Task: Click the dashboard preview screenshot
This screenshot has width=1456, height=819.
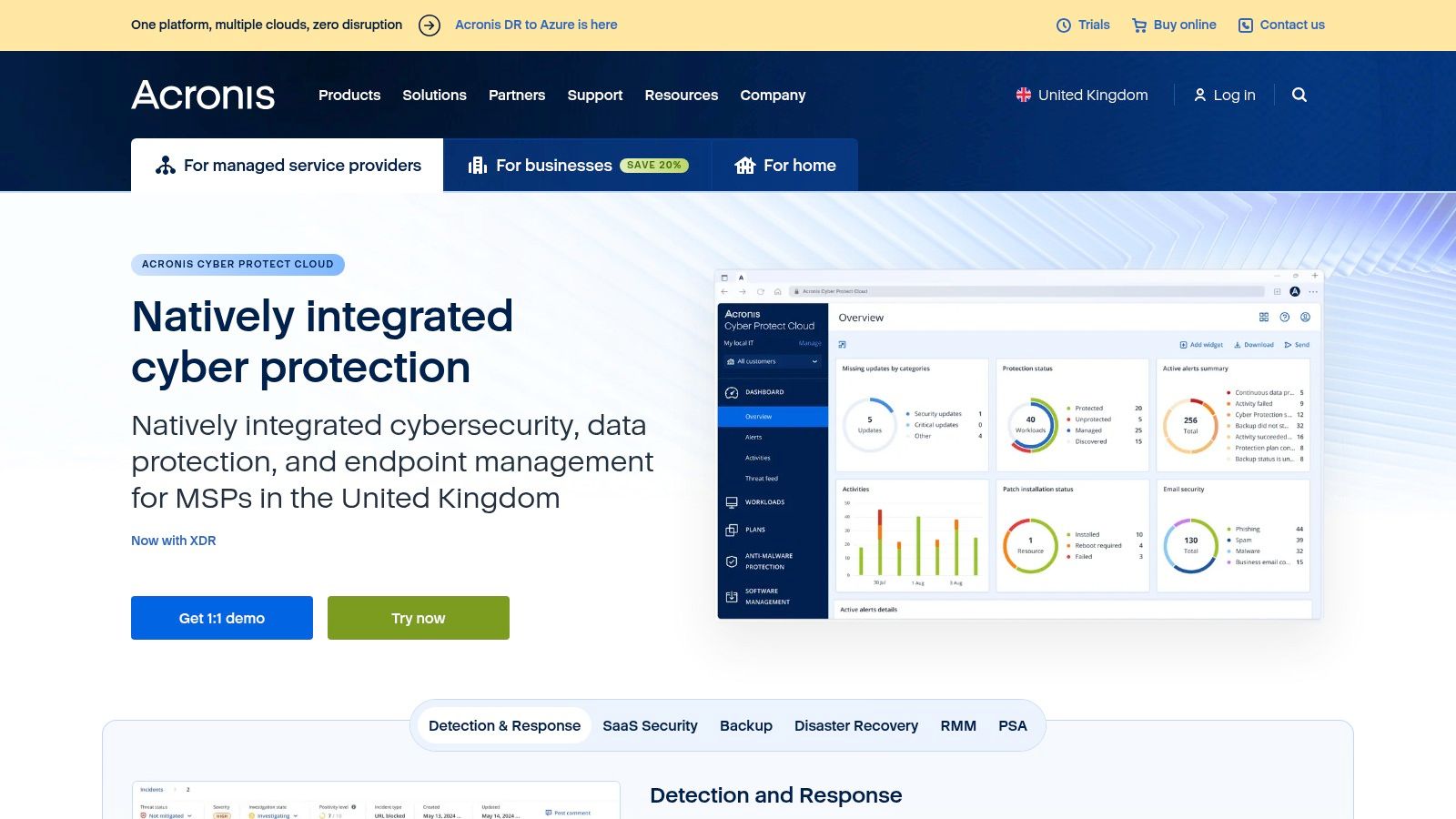Action: tap(1019, 444)
